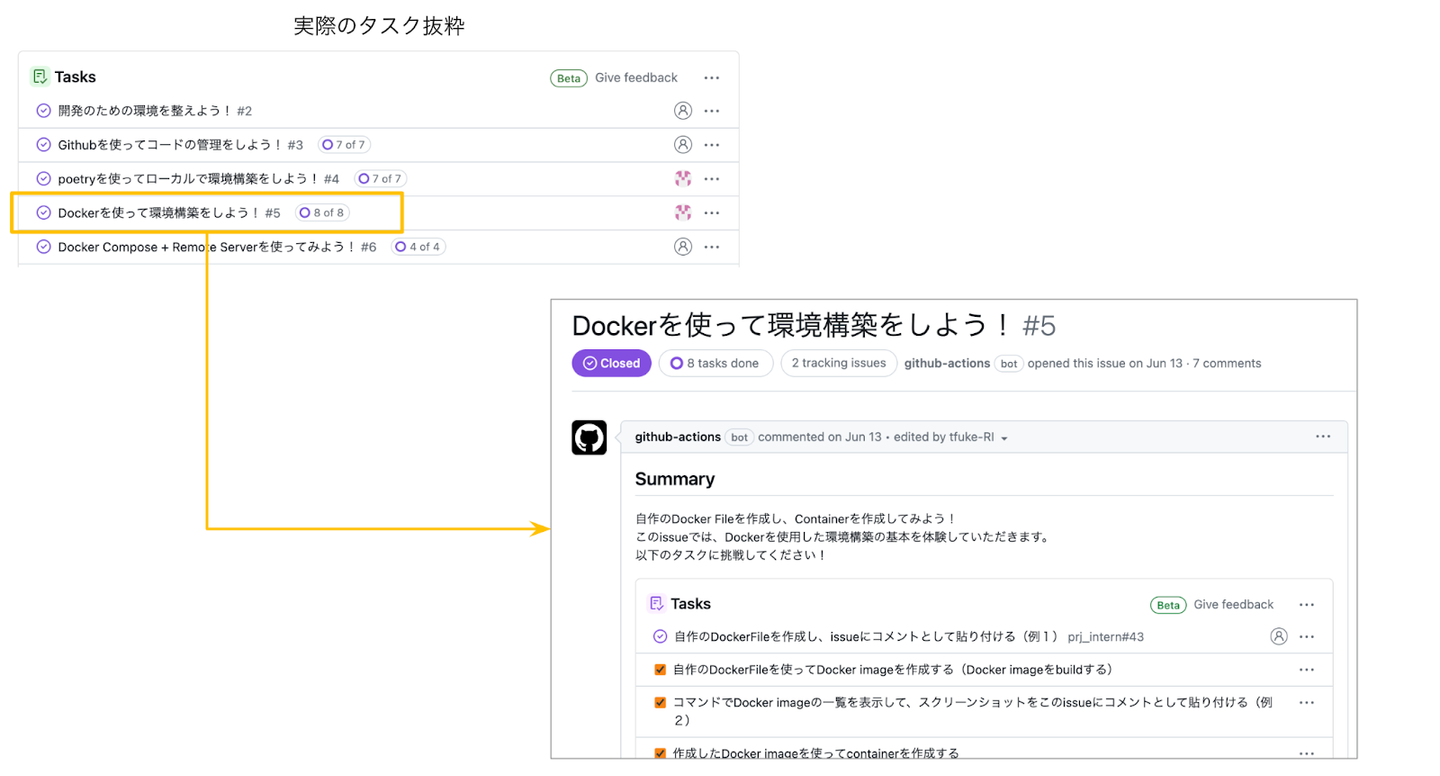
Task: Click assignee icon on Github task #3 row
Action: point(683,145)
